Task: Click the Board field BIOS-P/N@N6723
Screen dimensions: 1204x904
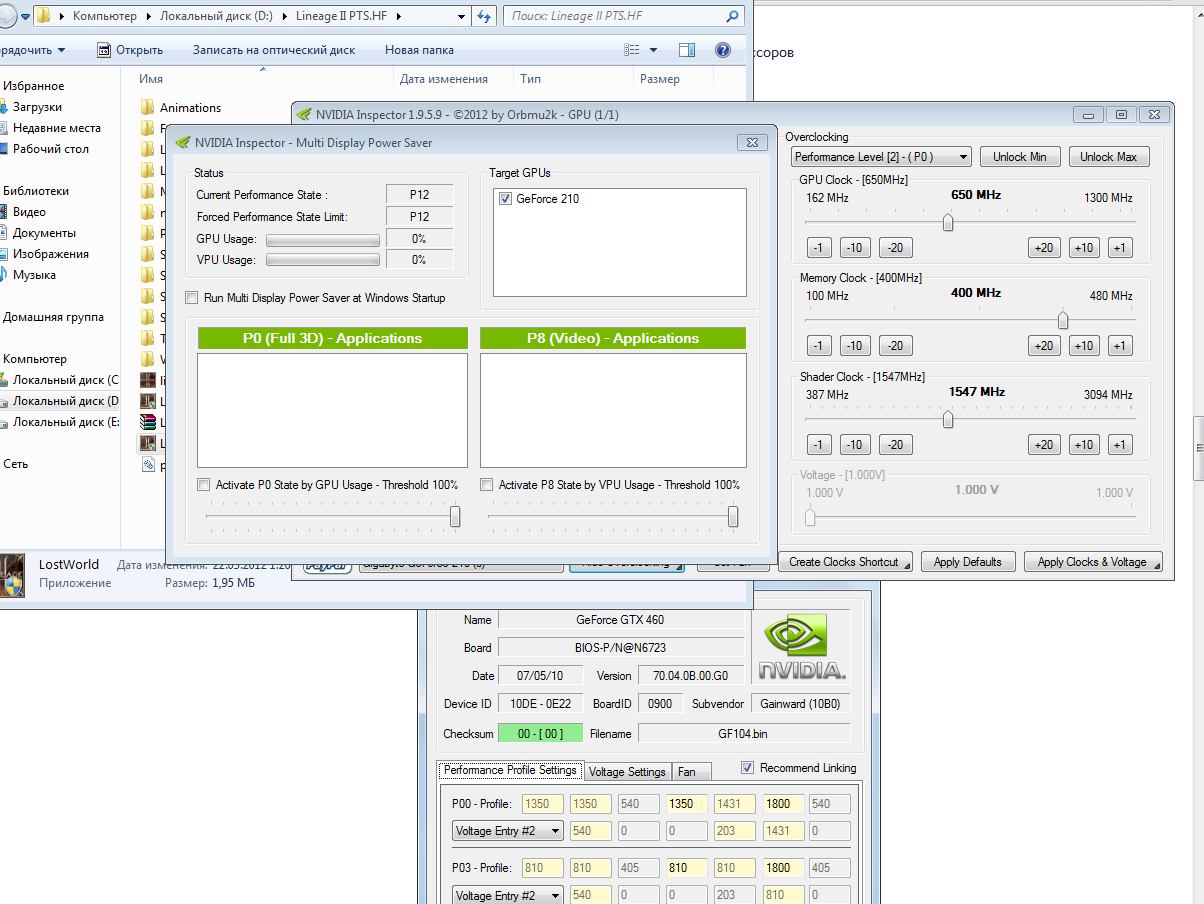Action: click(620, 647)
